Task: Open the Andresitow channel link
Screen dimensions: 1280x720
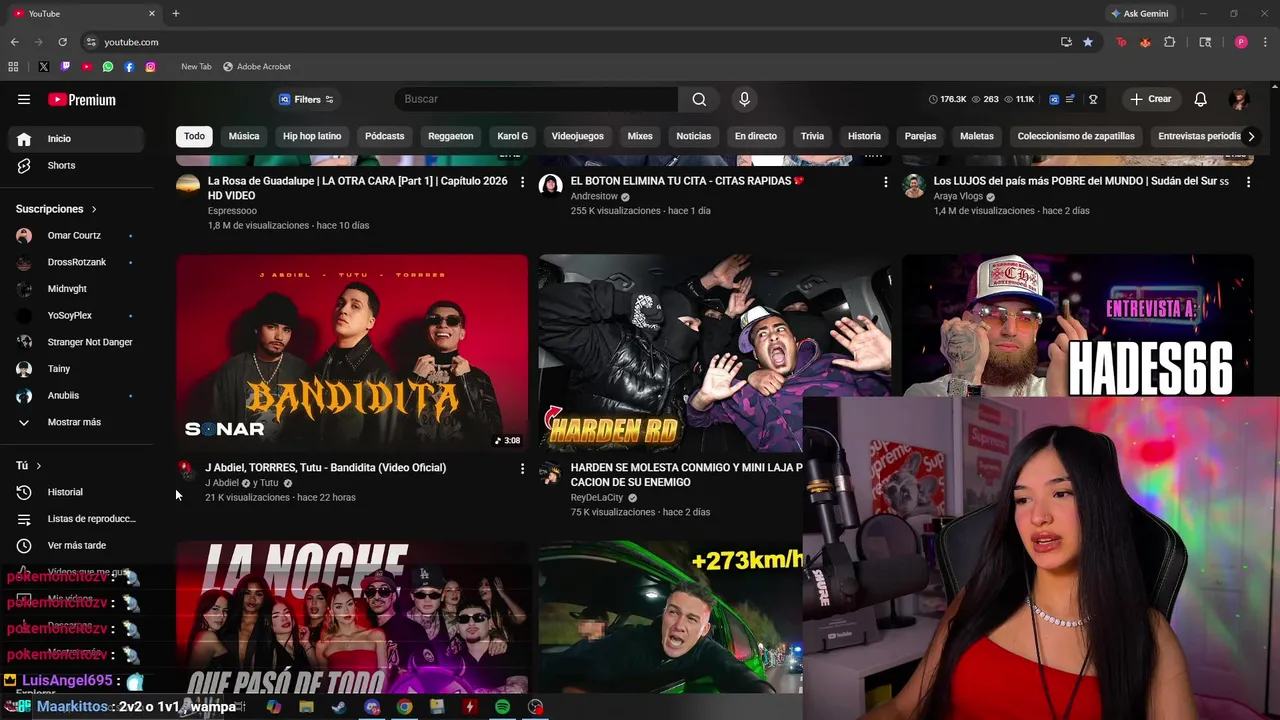Action: 594,196
